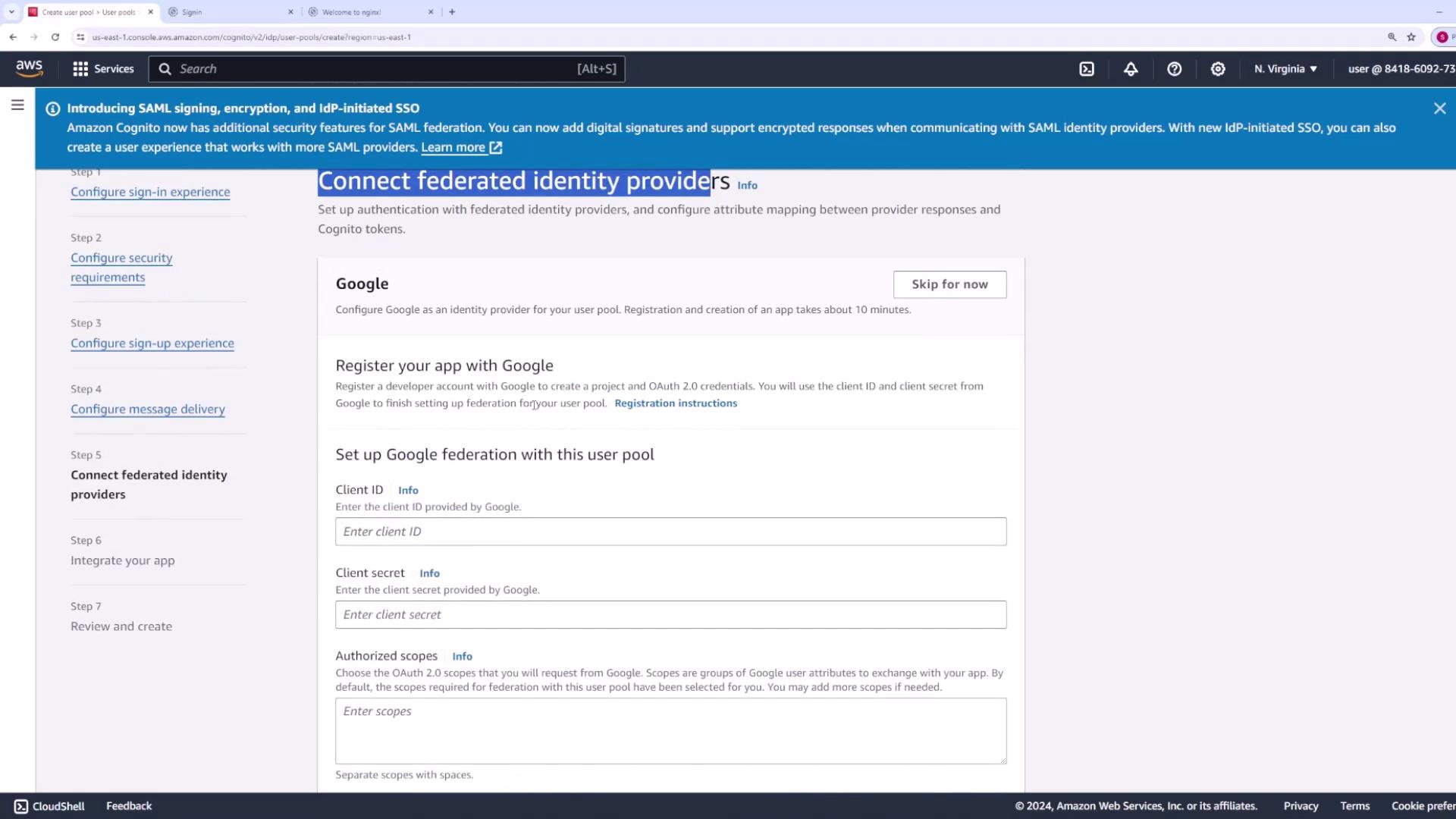1456x819 pixels.
Task: Open the help question mark icon
Action: pyautogui.click(x=1174, y=69)
